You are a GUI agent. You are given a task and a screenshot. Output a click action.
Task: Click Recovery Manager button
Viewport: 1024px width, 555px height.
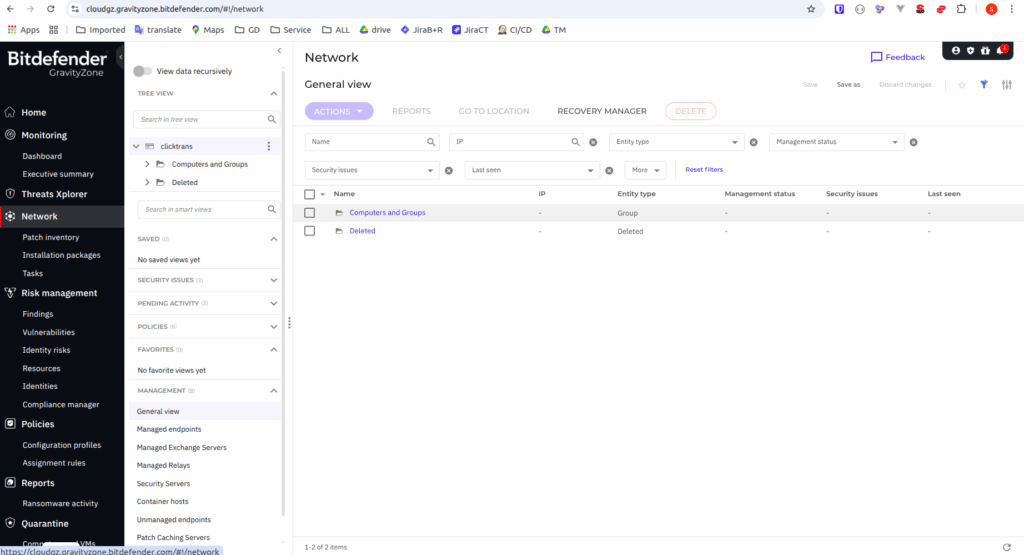coord(601,111)
